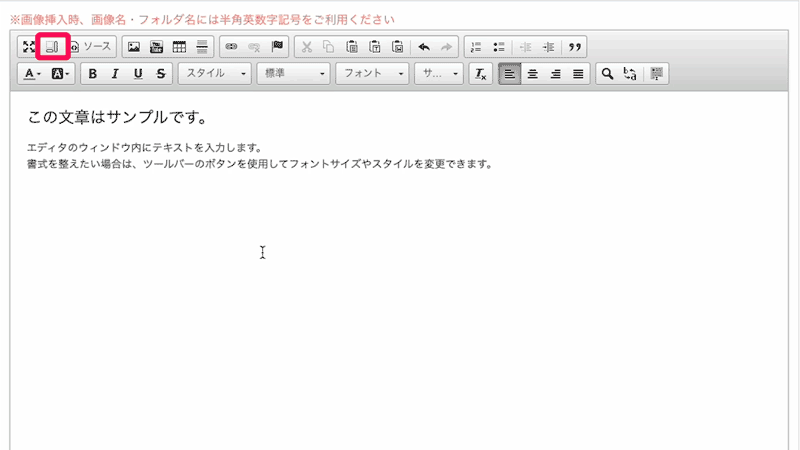Expand the スタイル dropdown

coord(214,74)
